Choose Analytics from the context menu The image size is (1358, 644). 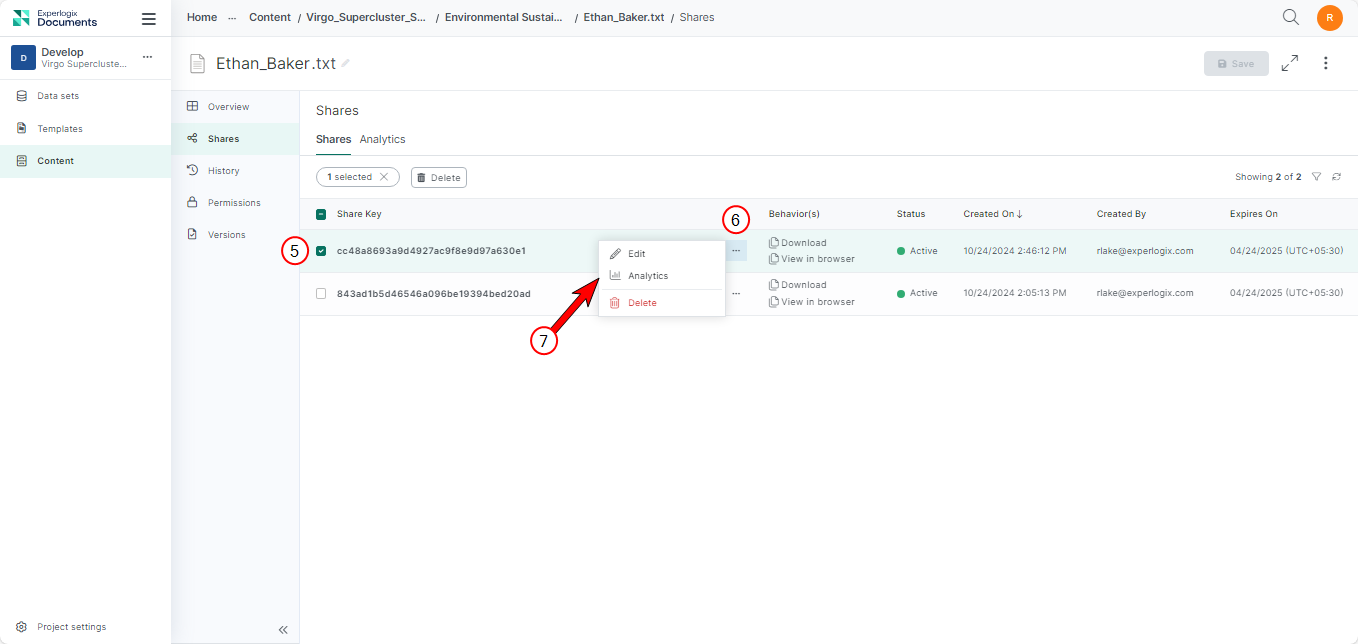click(647, 276)
